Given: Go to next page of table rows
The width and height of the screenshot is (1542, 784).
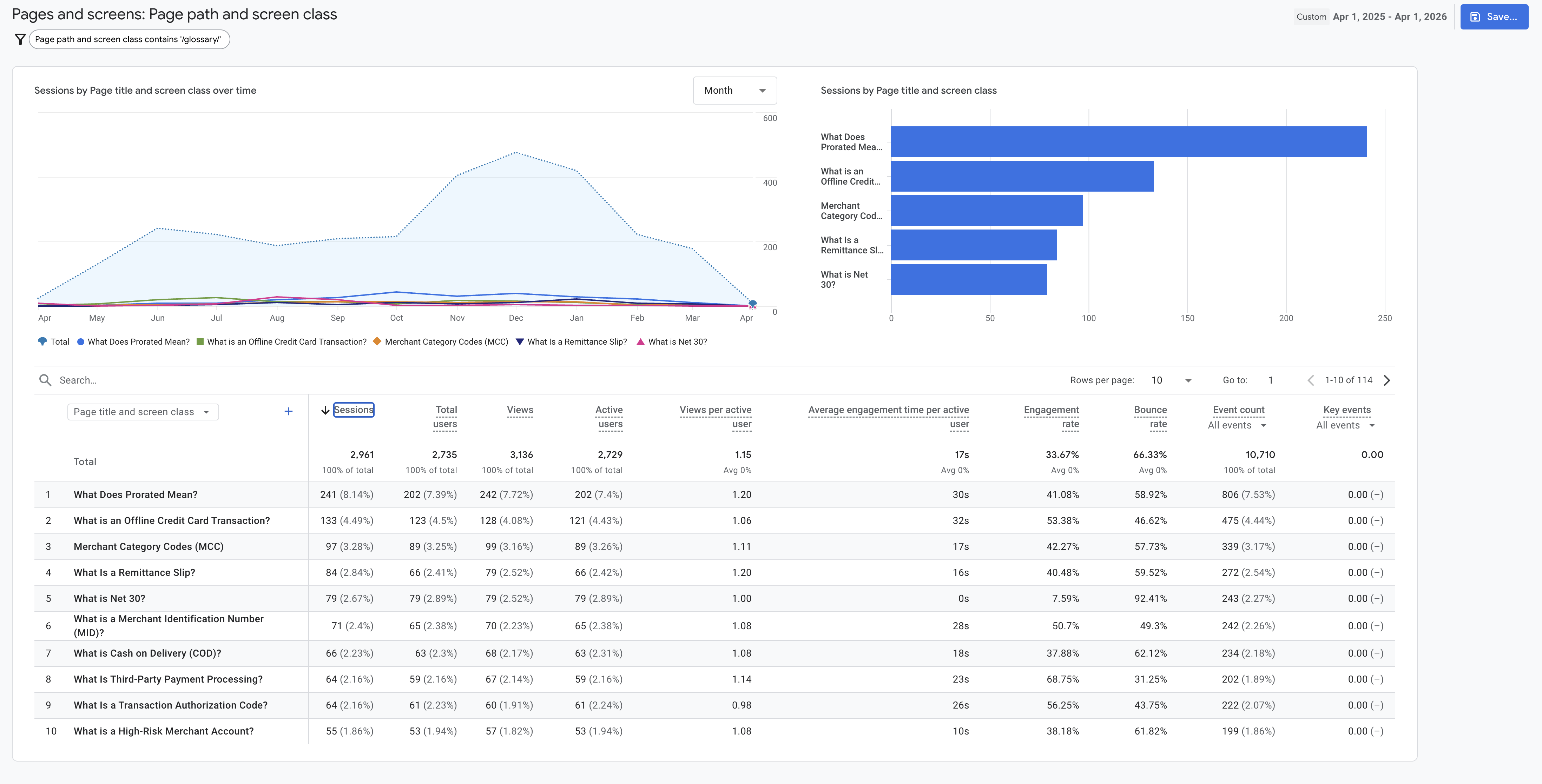Looking at the screenshot, I should (1387, 380).
